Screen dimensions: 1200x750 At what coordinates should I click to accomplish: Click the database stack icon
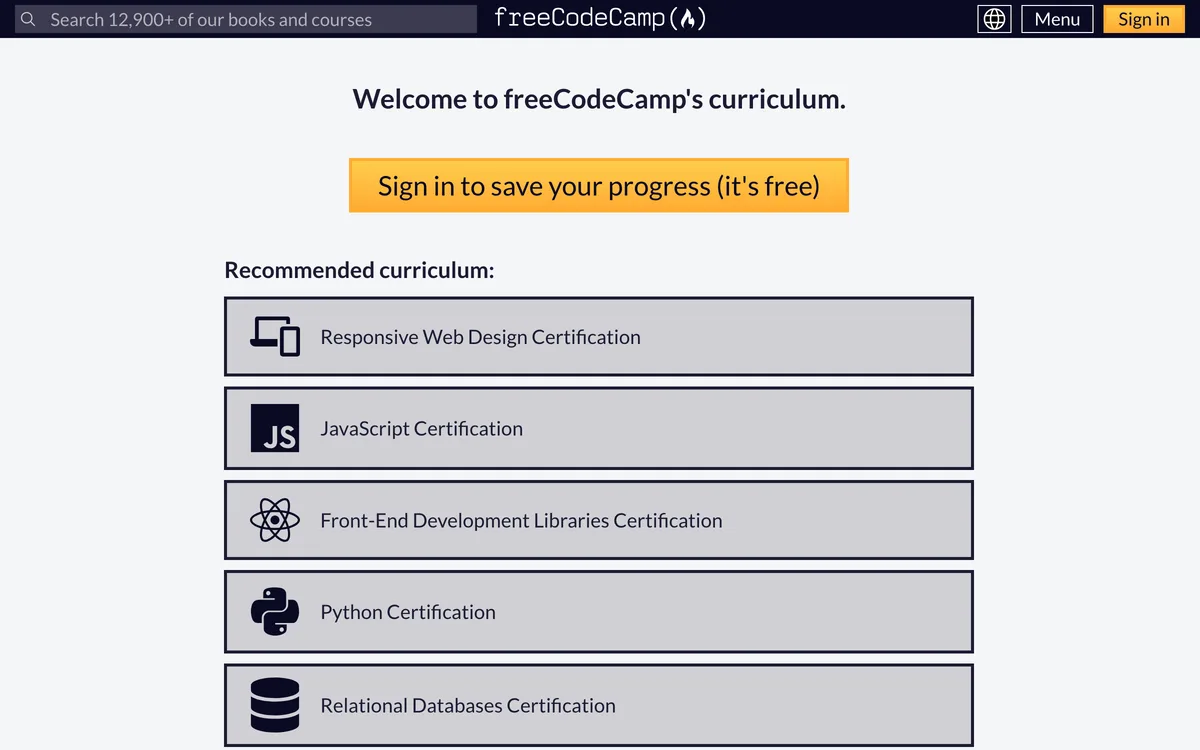click(275, 705)
